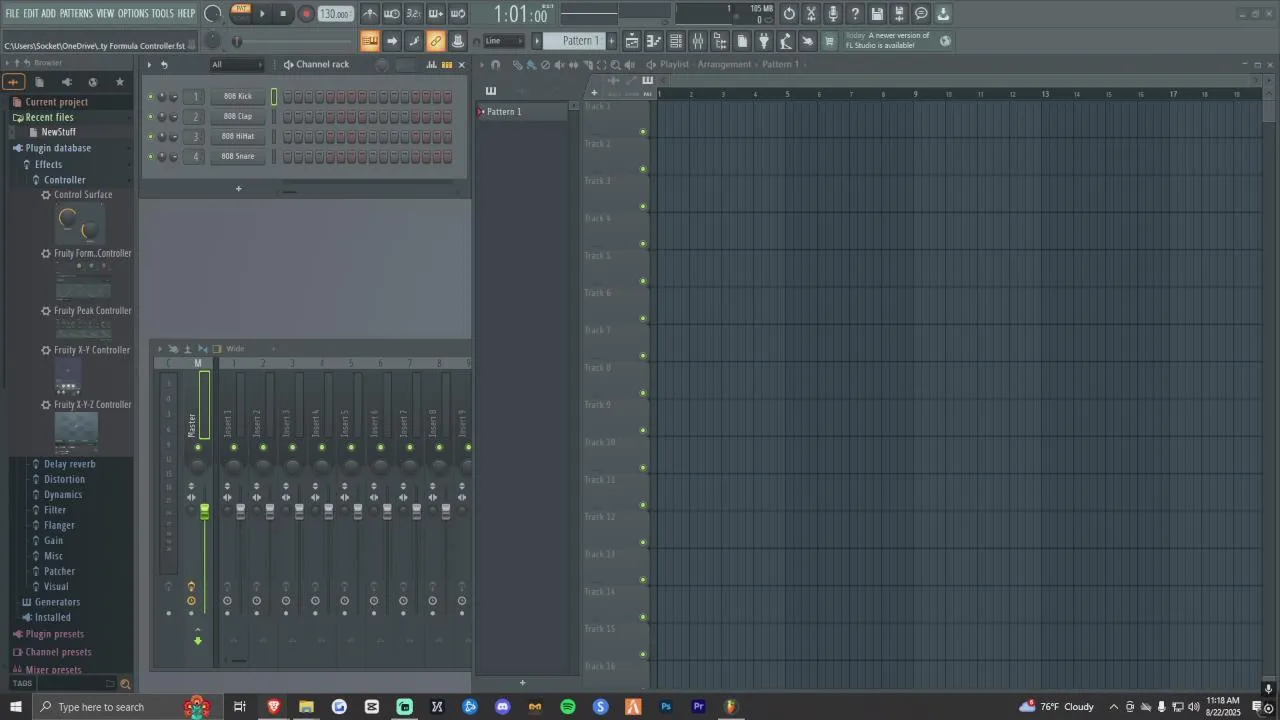Viewport: 1280px width, 720px height.
Task: Toggle the typing keyboard to piano icon
Action: point(370,41)
